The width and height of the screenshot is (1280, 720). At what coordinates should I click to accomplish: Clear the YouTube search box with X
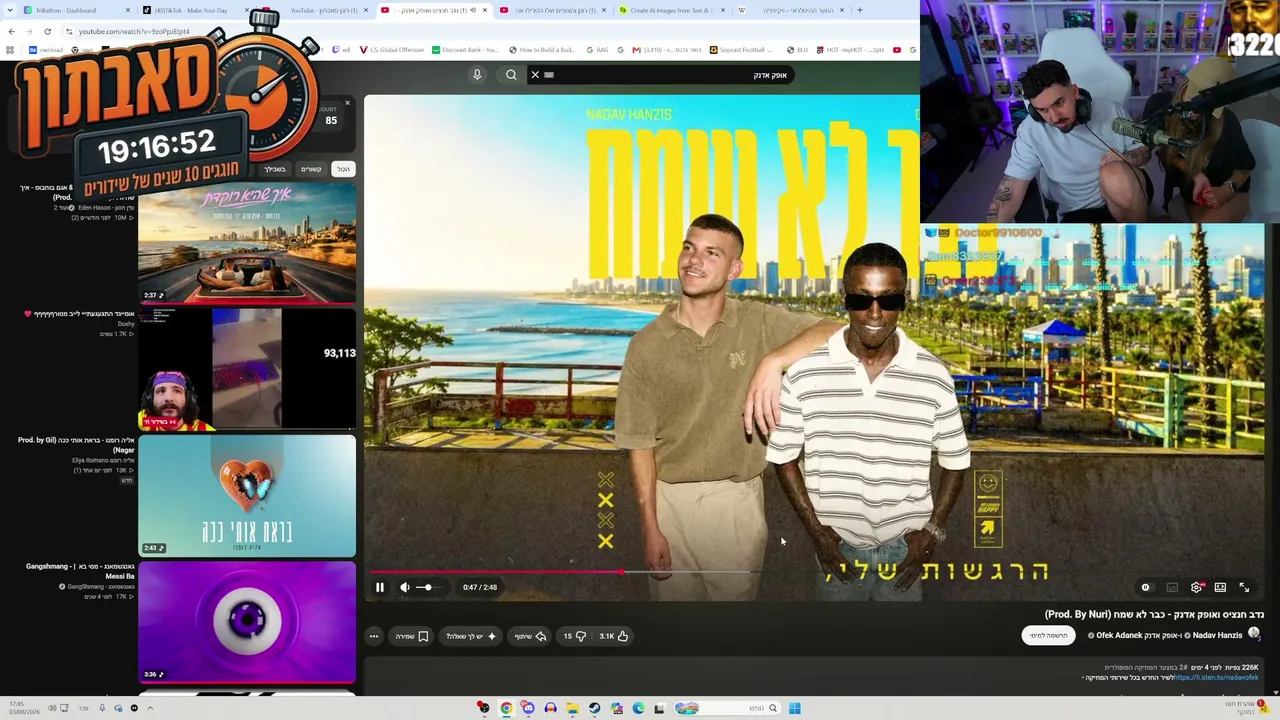point(535,75)
